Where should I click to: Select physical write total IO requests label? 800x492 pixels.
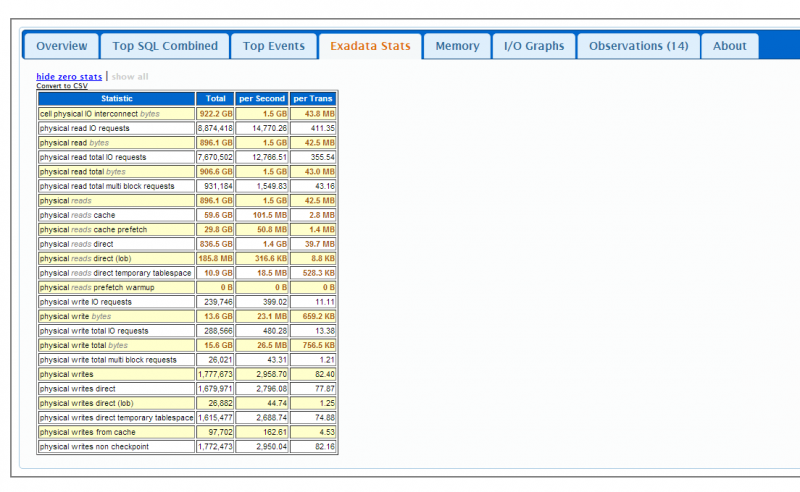[x=94, y=331]
